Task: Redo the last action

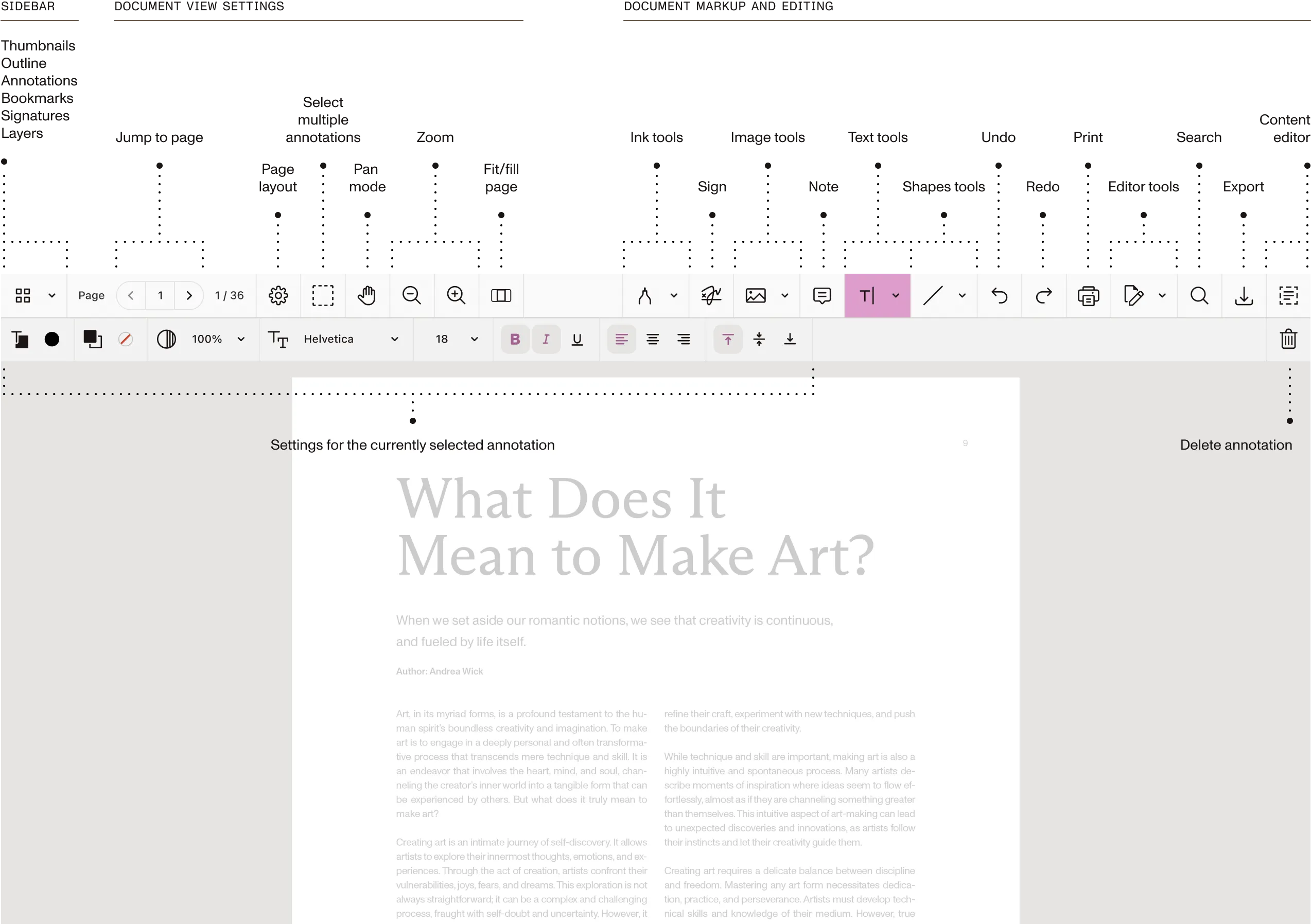Action: (x=1044, y=296)
